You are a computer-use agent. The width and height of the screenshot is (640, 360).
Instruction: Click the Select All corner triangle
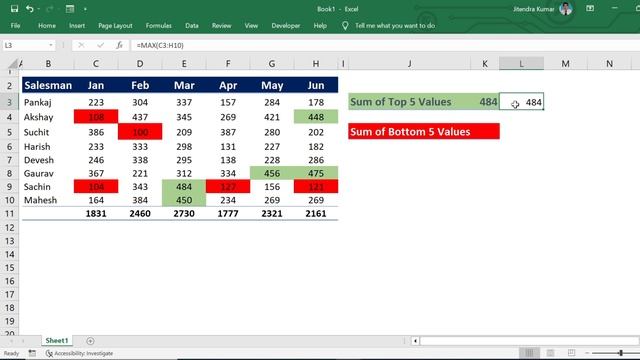coord(13,64)
